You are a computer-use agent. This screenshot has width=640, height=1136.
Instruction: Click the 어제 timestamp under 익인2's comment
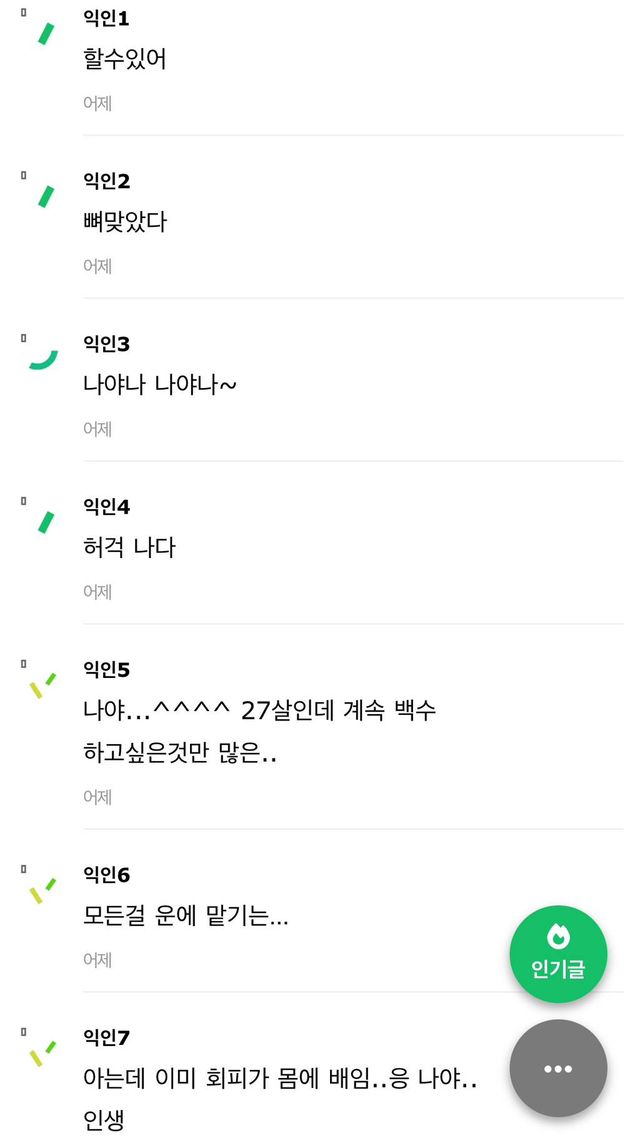click(97, 265)
